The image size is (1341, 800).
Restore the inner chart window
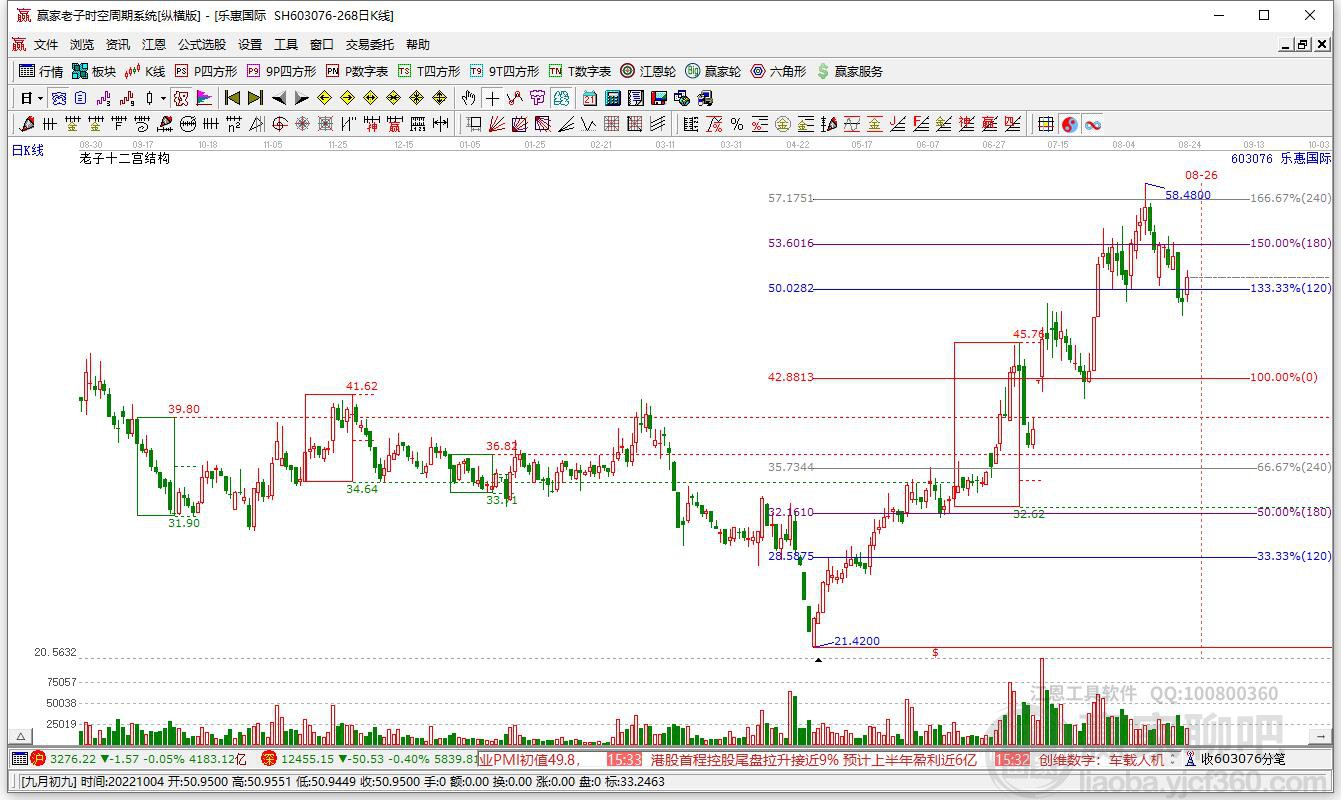pos(1303,45)
